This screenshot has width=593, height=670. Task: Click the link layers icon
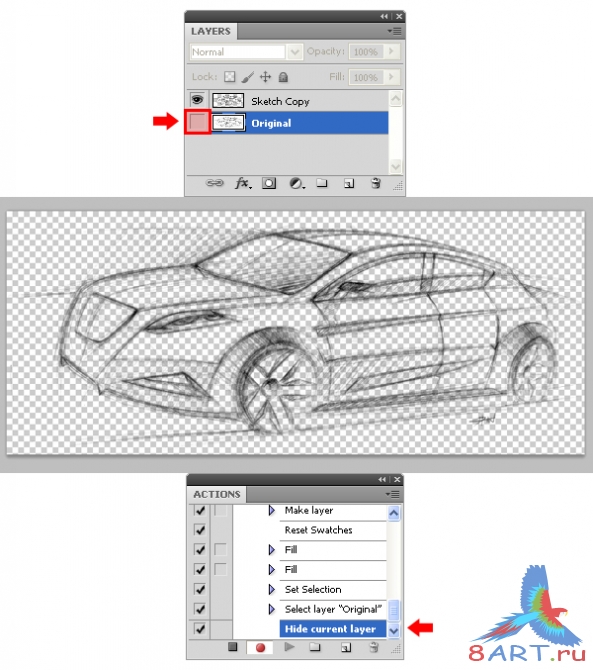pos(214,183)
